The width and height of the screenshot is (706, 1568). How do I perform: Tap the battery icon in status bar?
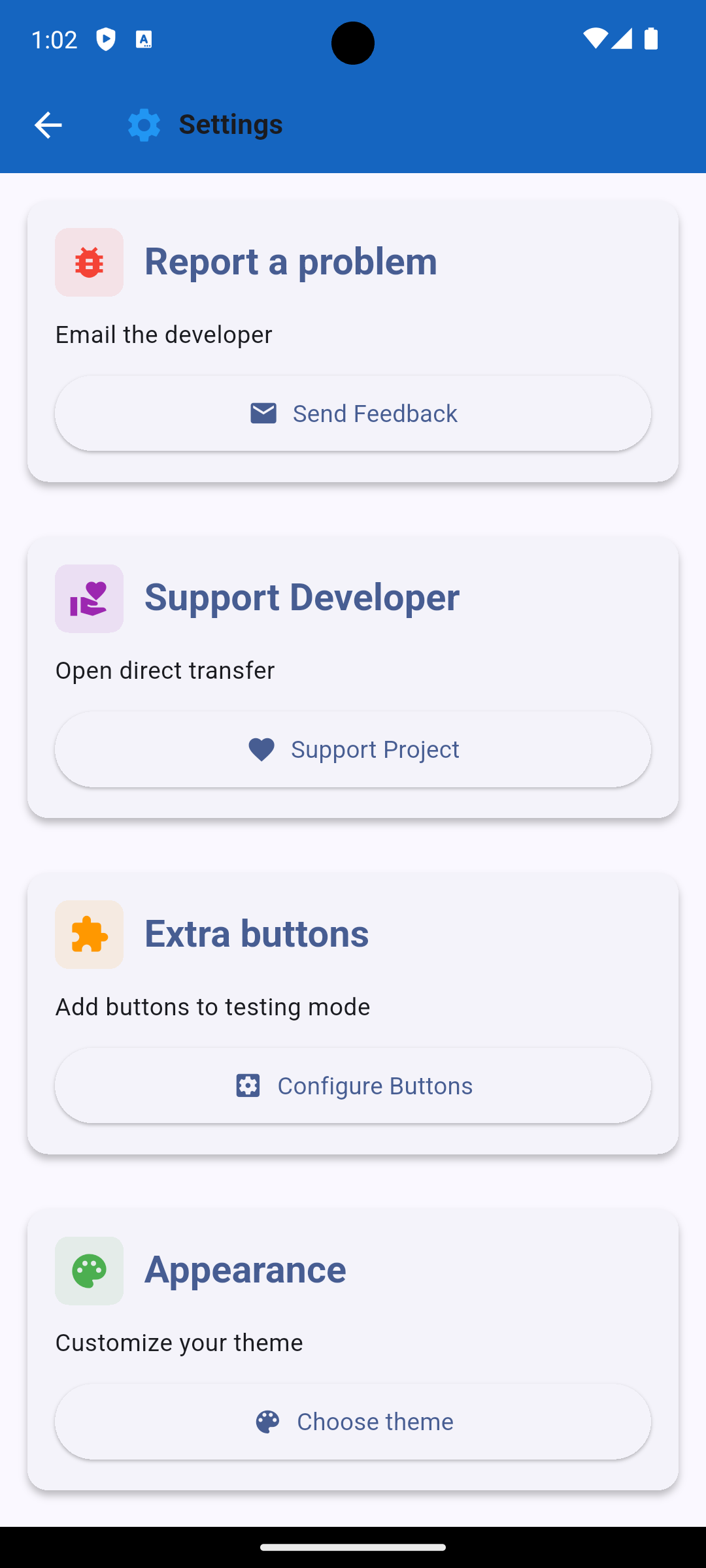(650, 39)
